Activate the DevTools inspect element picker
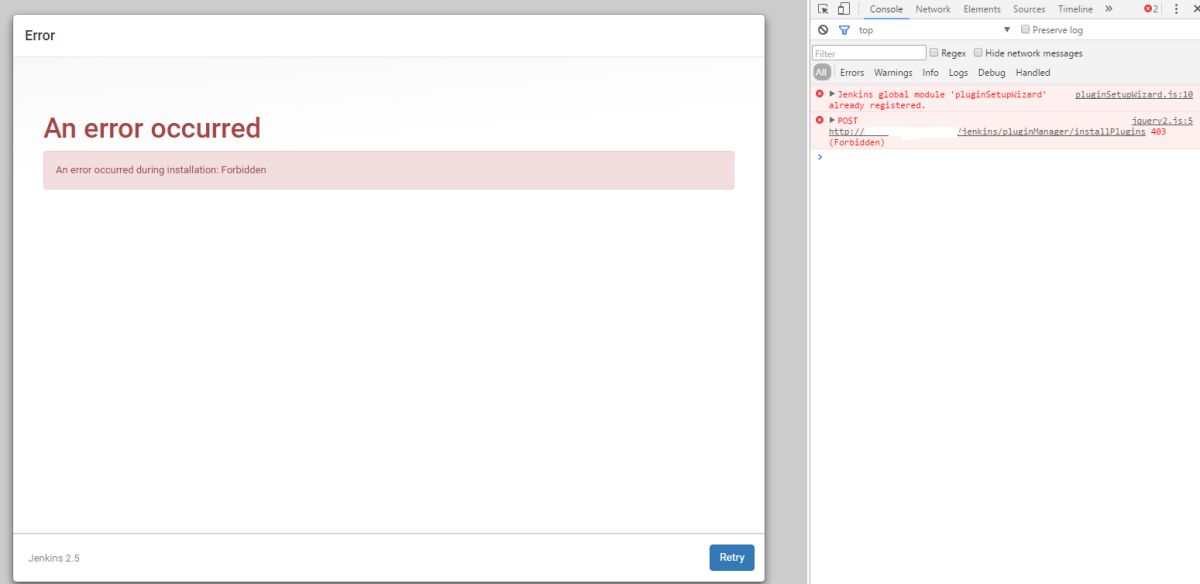1200x584 pixels. click(x=823, y=9)
